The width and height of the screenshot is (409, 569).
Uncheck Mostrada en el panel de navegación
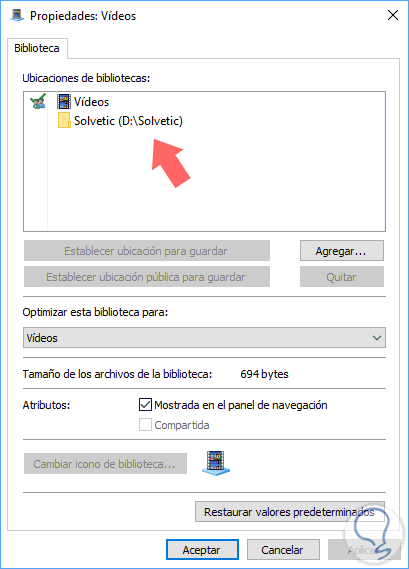click(x=145, y=404)
